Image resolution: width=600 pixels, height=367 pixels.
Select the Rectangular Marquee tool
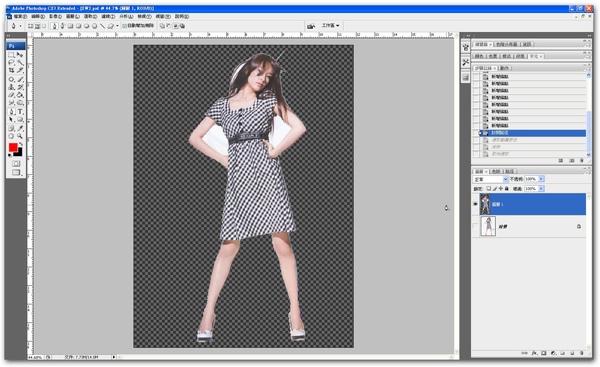[11, 55]
